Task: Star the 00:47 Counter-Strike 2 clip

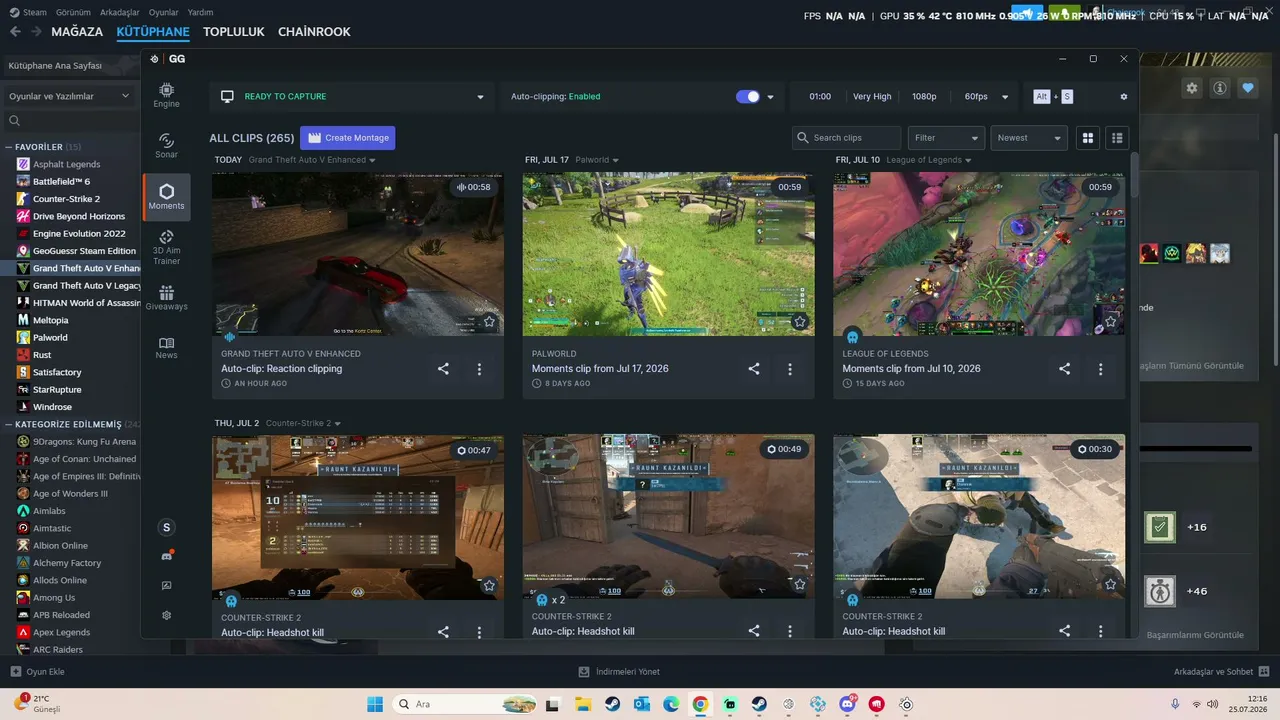Action: [489, 585]
